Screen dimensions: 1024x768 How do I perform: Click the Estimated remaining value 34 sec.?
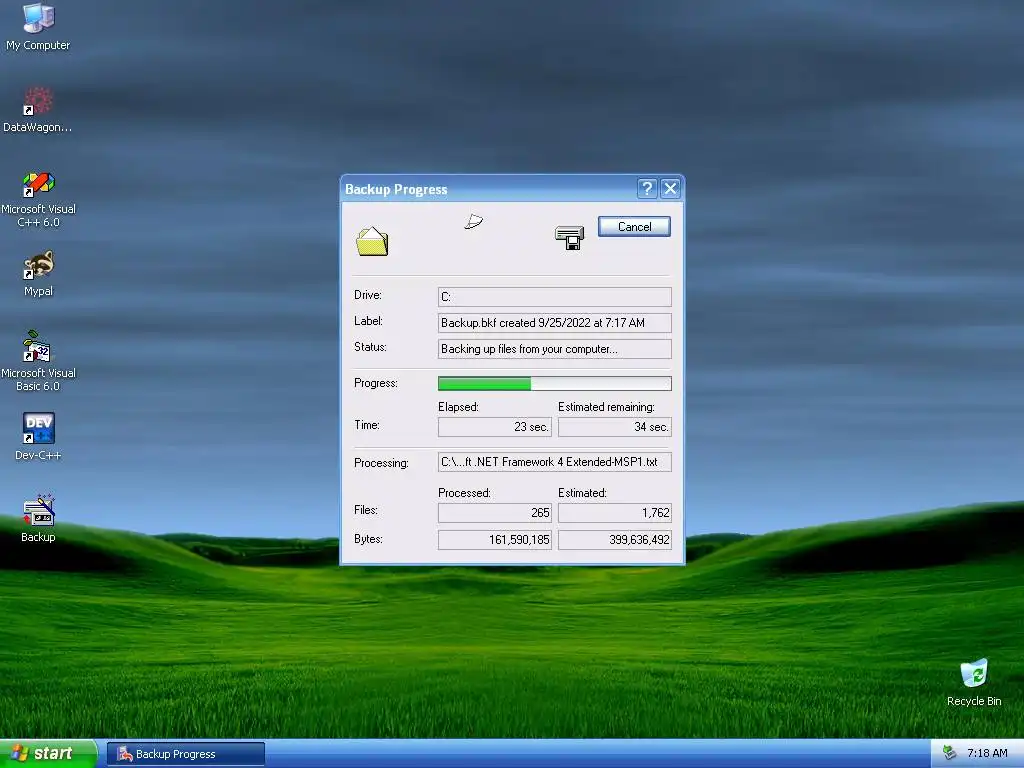(615, 426)
